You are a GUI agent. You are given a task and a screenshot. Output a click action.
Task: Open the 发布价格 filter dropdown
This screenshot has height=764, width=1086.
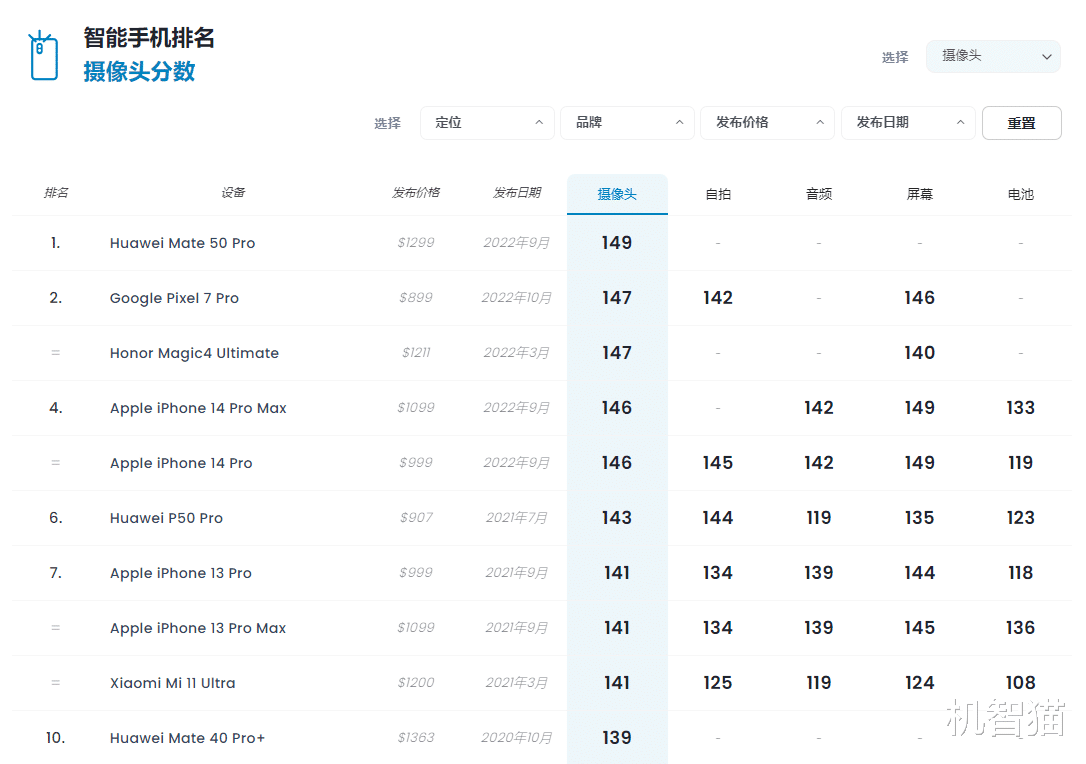pos(767,123)
